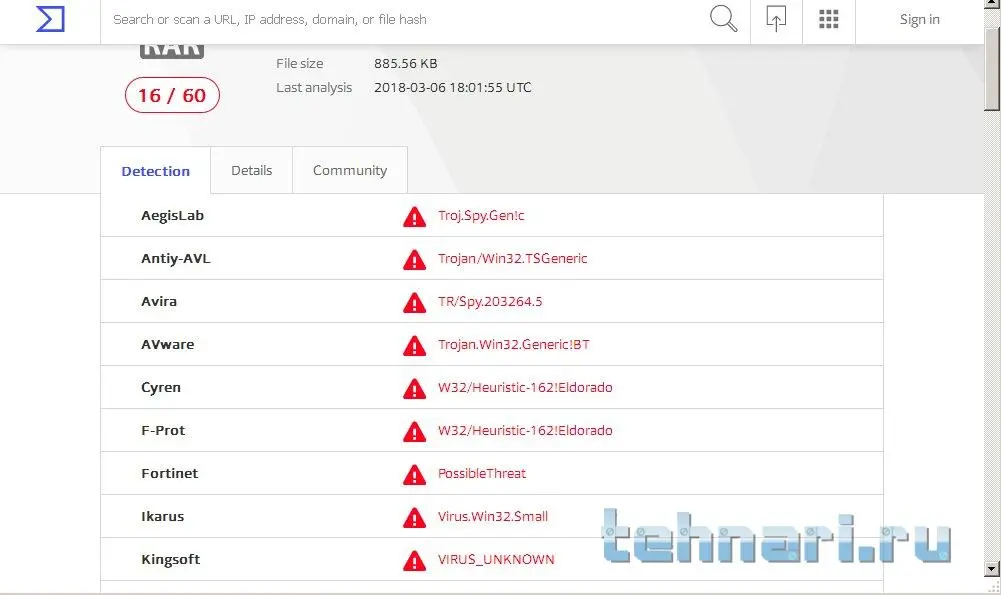
Task: Click the Ikarus engine name
Action: click(x=162, y=516)
